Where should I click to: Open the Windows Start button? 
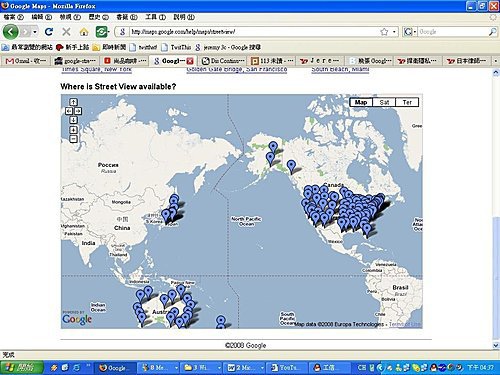point(22,367)
